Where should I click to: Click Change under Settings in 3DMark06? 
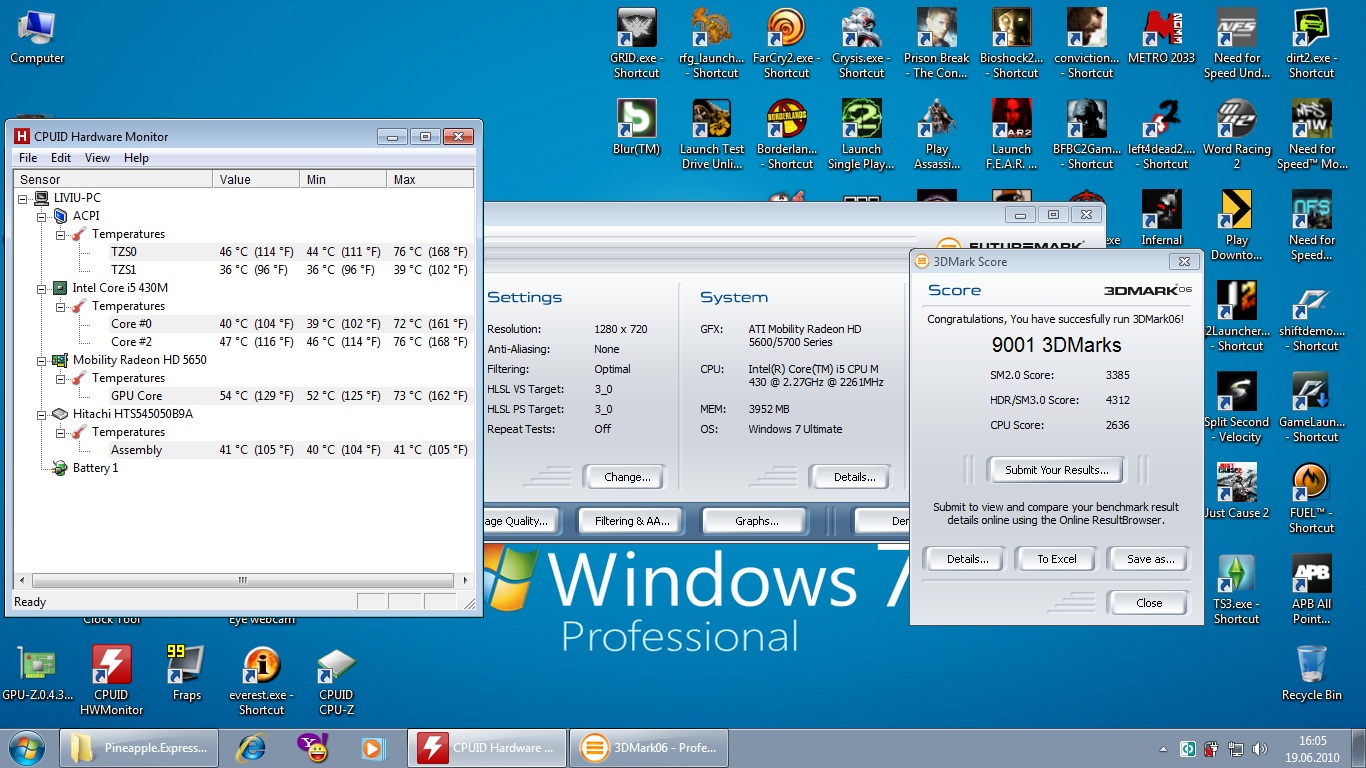[627, 477]
